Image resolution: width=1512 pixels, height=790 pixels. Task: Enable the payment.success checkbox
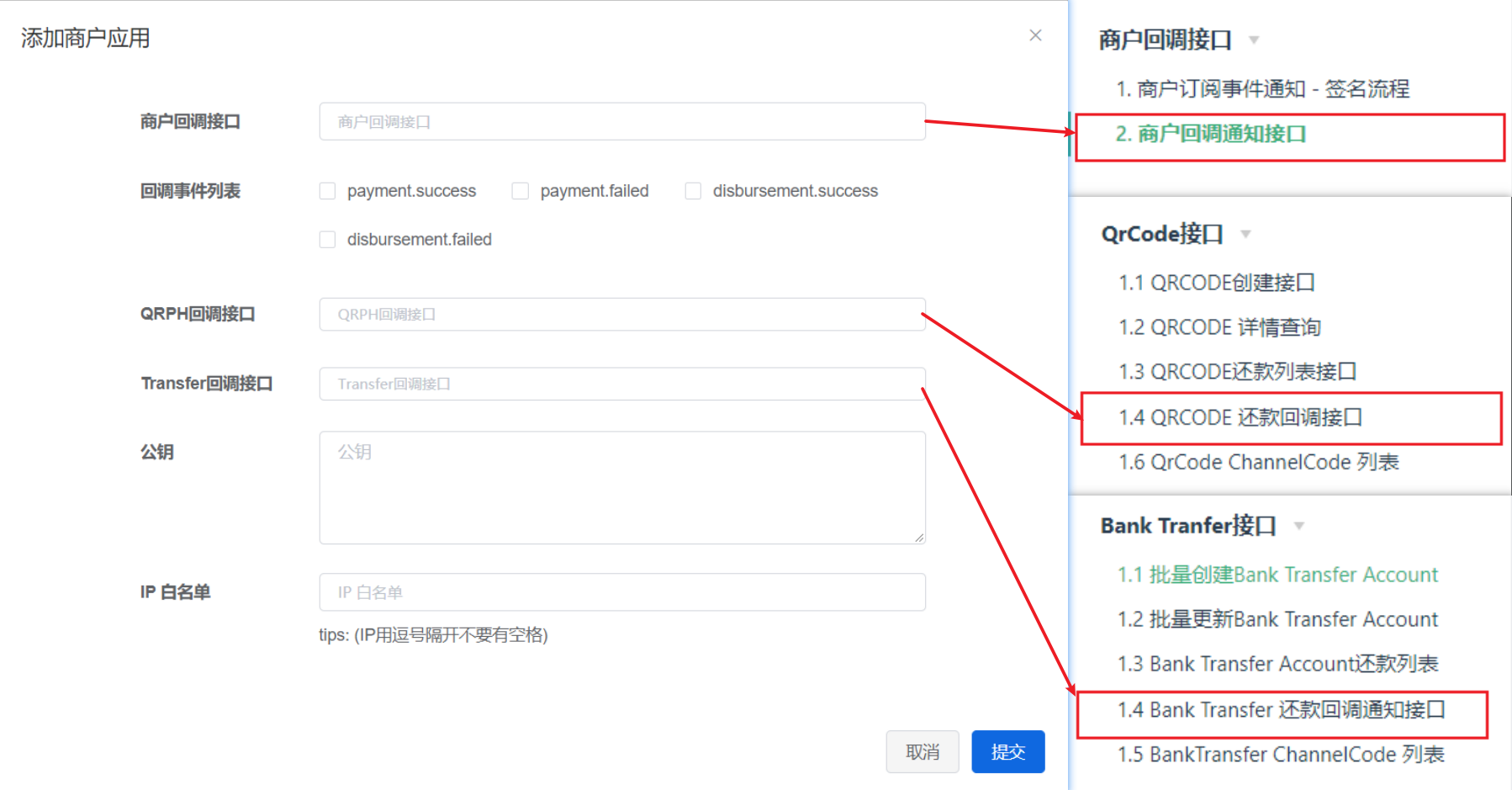pos(328,191)
